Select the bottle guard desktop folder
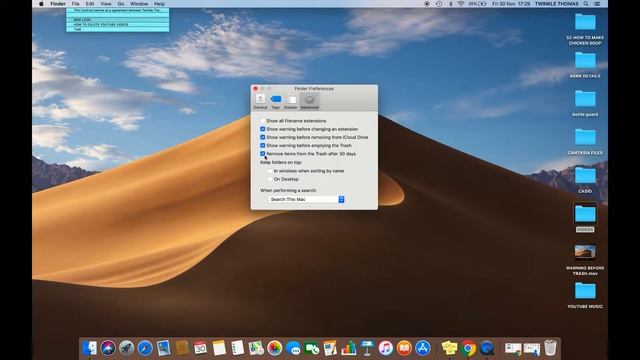Viewport: 640px width, 360px height. tap(585, 99)
